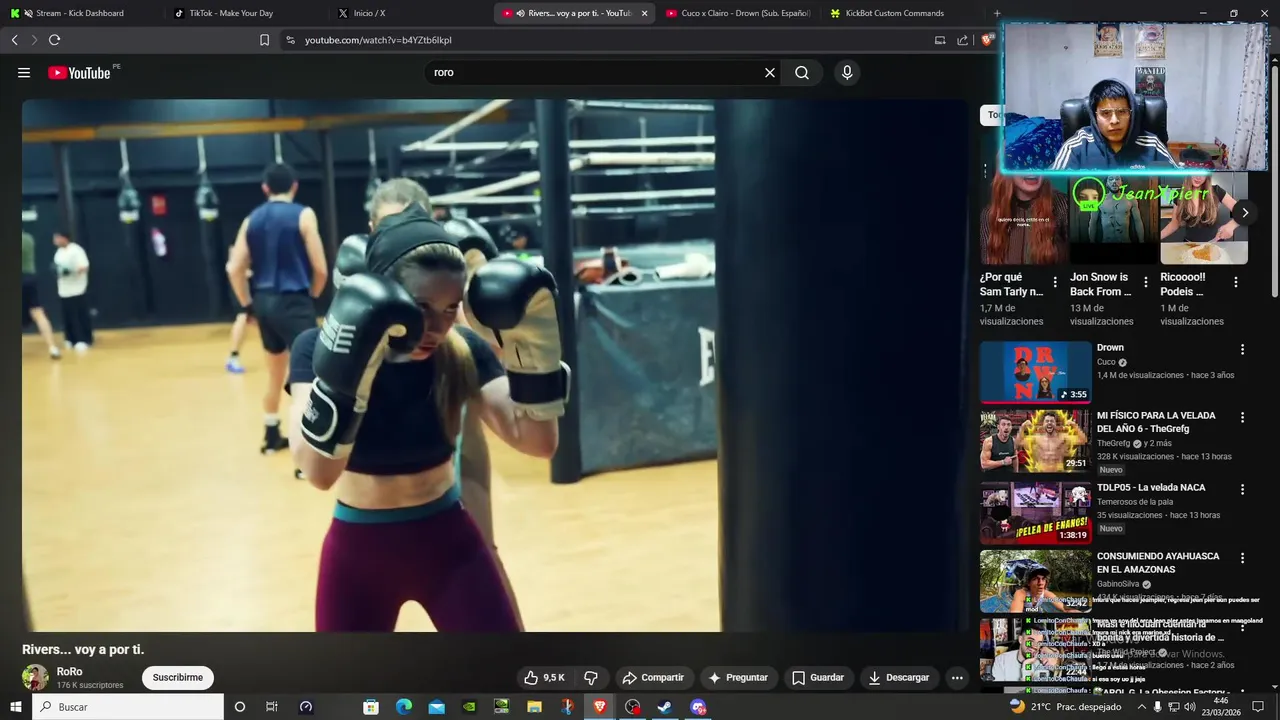Image resolution: width=1280 pixels, height=720 pixels.
Task: Go to the YouTube home logo
Action: (x=79, y=73)
